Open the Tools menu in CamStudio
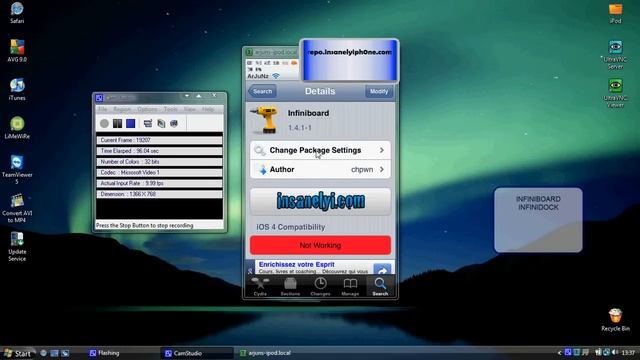640x360 pixels. (171, 109)
